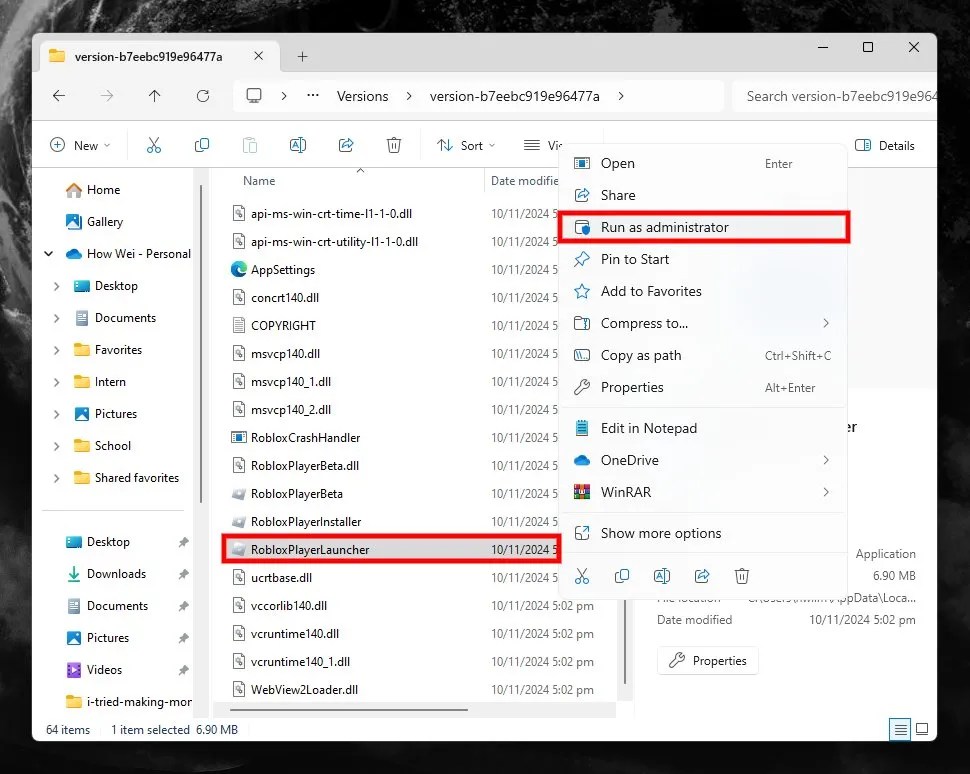
Task: Click the Share icon in the toolbar
Action: click(x=346, y=145)
